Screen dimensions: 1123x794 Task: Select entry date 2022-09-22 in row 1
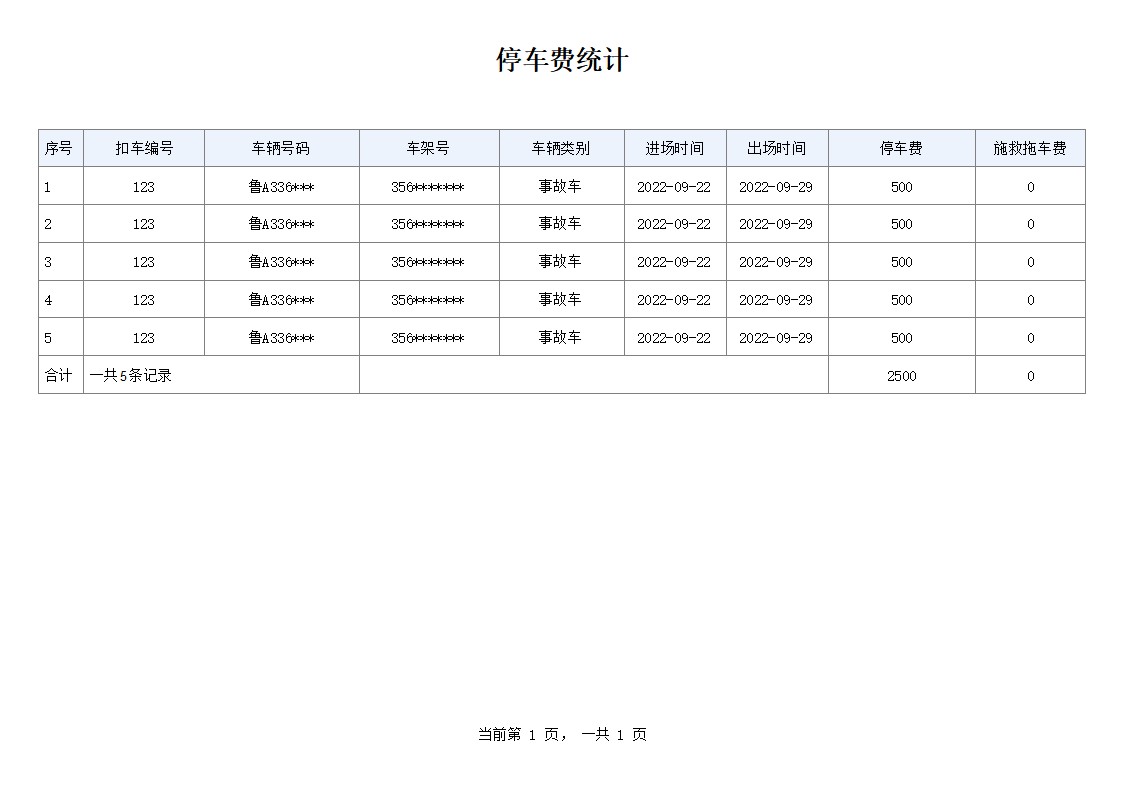(x=674, y=188)
